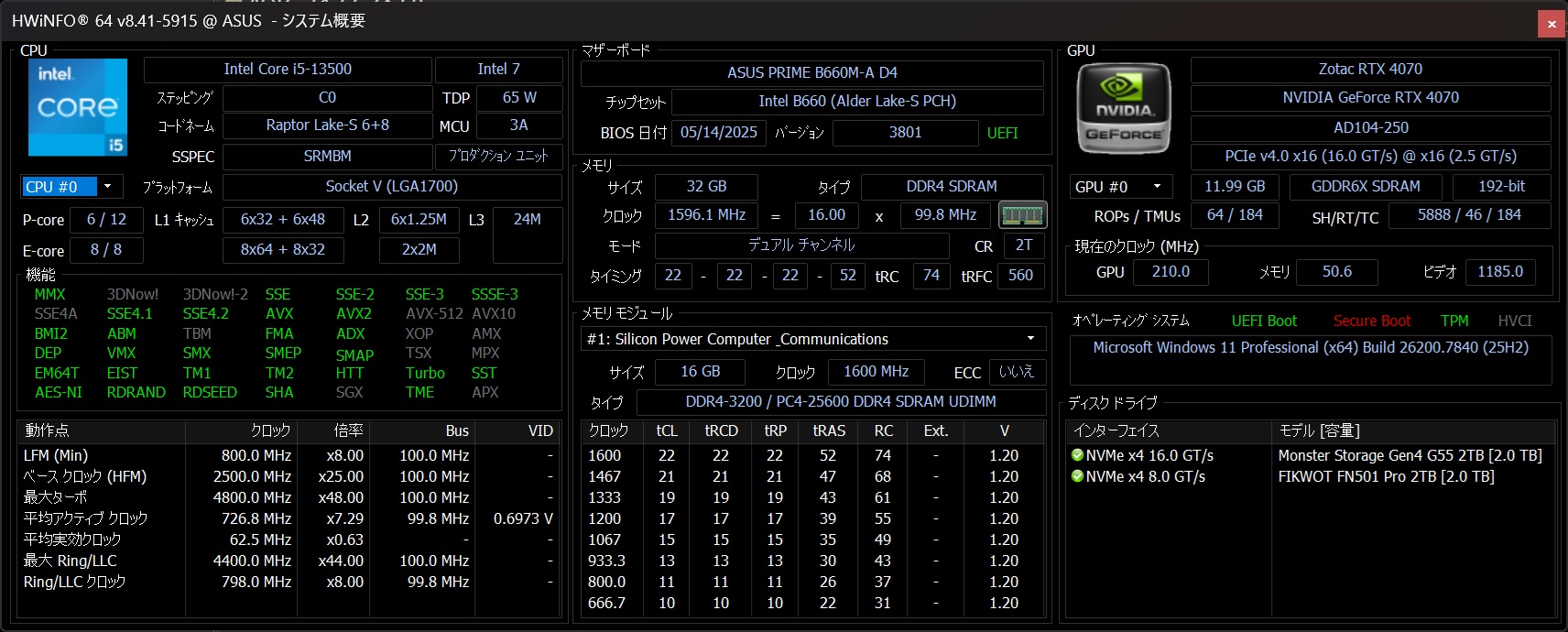Click the AVX-512 feature label
The width and height of the screenshot is (1568, 632).
pyautogui.click(x=434, y=313)
